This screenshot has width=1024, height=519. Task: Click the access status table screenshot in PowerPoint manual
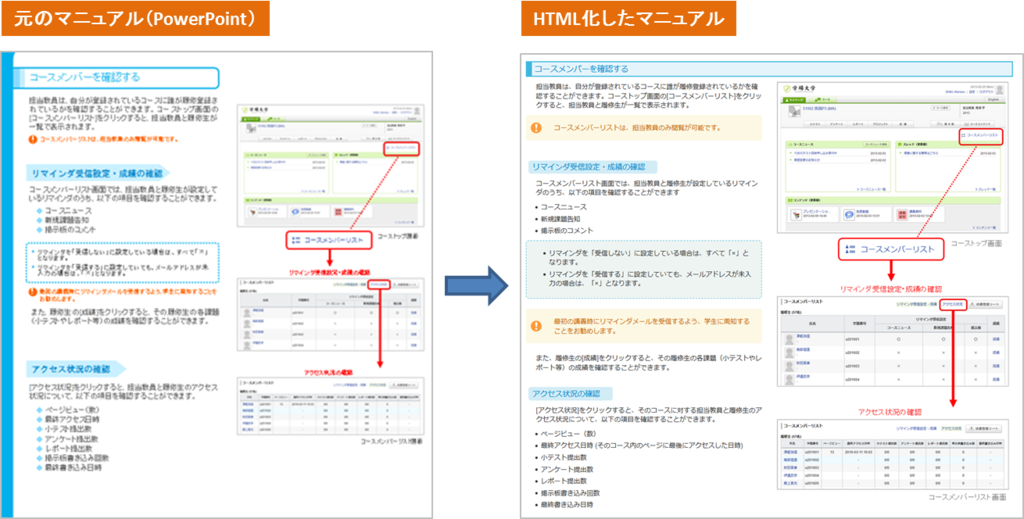[x=330, y=407]
